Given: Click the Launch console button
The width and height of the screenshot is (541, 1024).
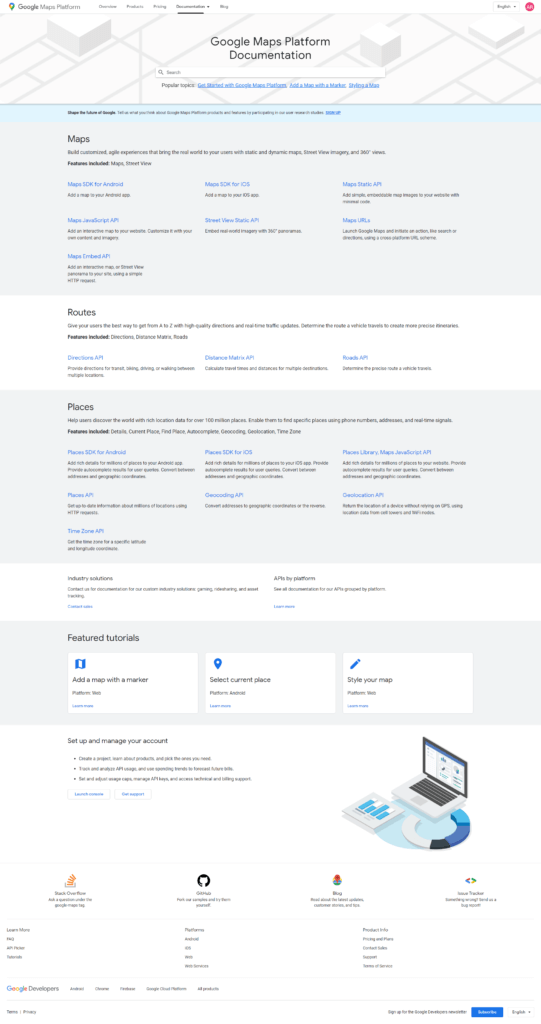Looking at the screenshot, I should [89, 794].
